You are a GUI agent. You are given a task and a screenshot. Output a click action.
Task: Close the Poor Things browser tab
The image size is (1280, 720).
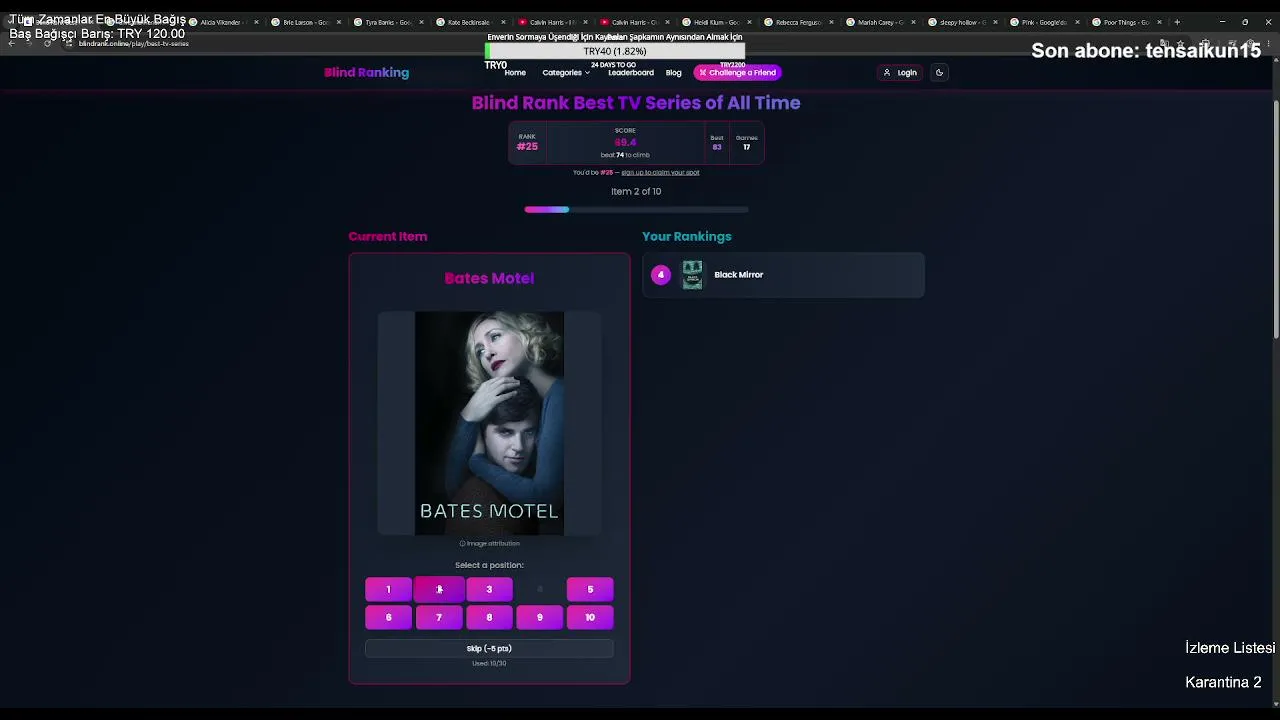(x=1159, y=22)
